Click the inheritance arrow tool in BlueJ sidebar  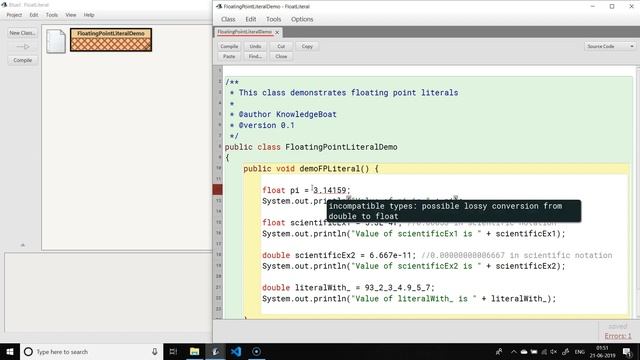[x=22, y=47]
